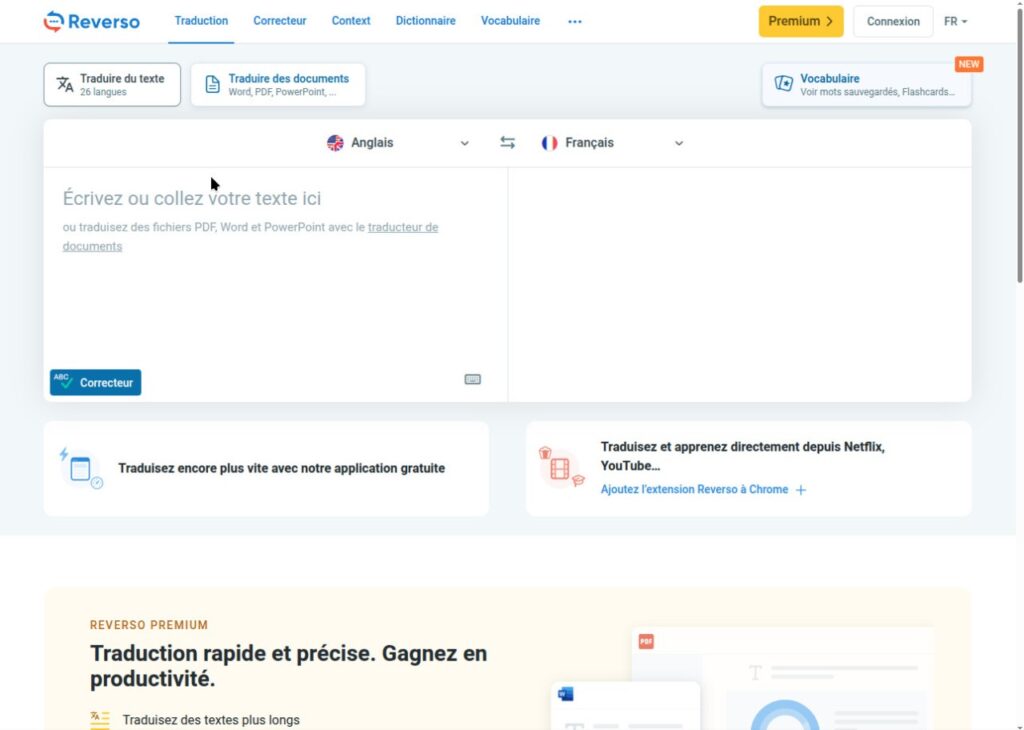
Task: Click the Connexion button
Action: (x=893, y=22)
